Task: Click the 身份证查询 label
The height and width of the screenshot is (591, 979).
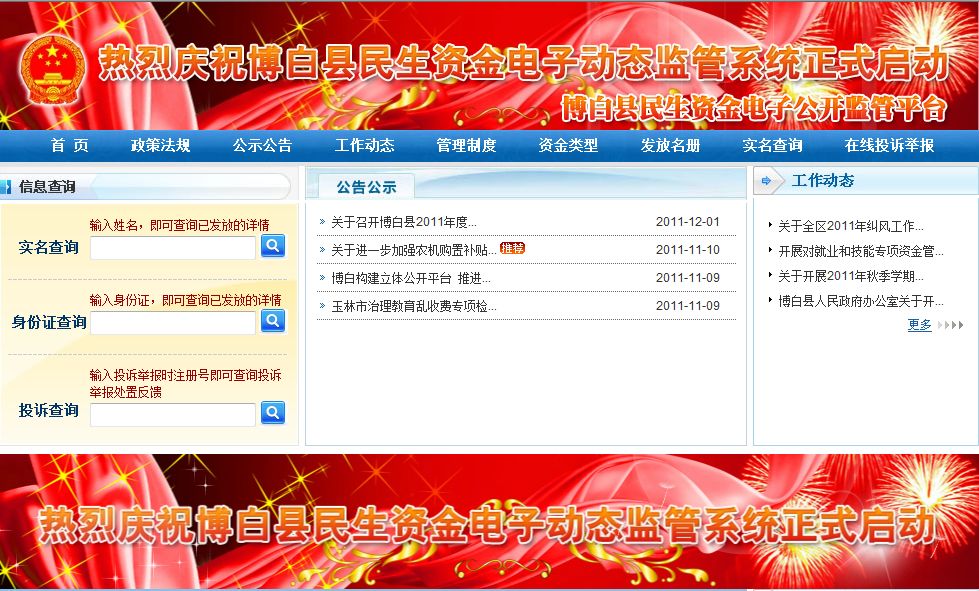Action: (49, 323)
